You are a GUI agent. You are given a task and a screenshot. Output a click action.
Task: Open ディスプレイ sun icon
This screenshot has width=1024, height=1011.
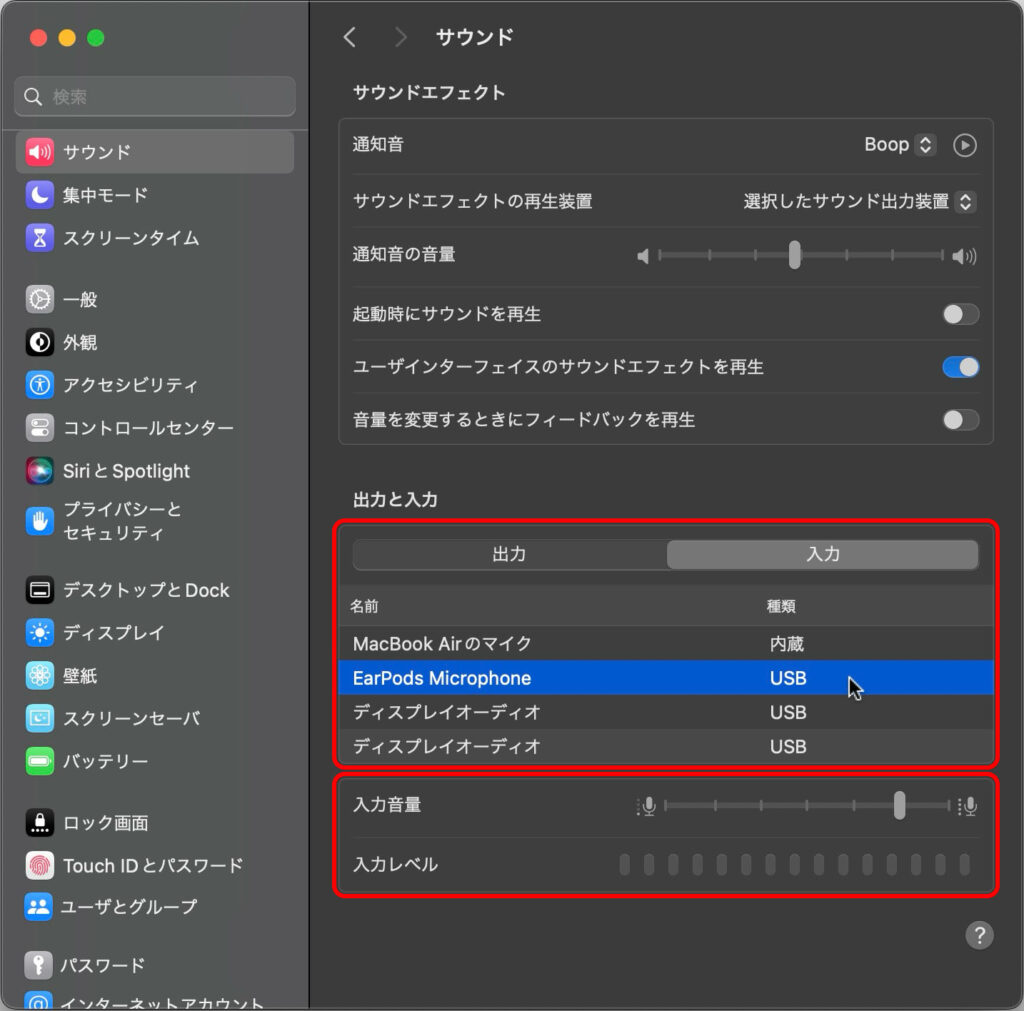coord(39,633)
